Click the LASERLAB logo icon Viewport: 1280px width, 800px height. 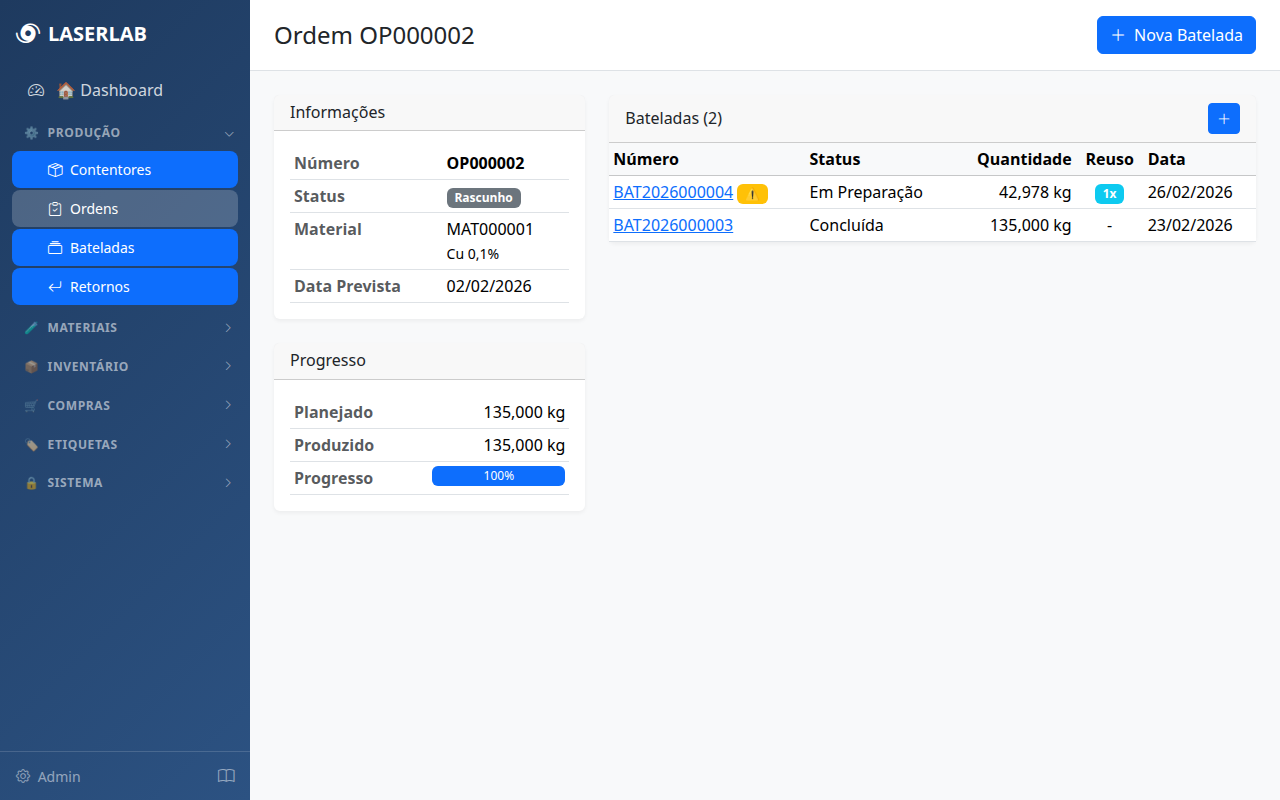point(28,34)
